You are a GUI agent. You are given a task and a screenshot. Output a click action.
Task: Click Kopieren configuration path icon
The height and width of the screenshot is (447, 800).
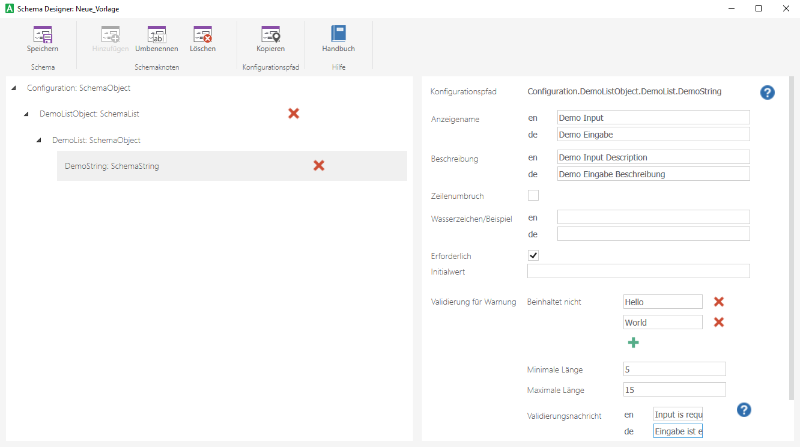[x=270, y=35]
